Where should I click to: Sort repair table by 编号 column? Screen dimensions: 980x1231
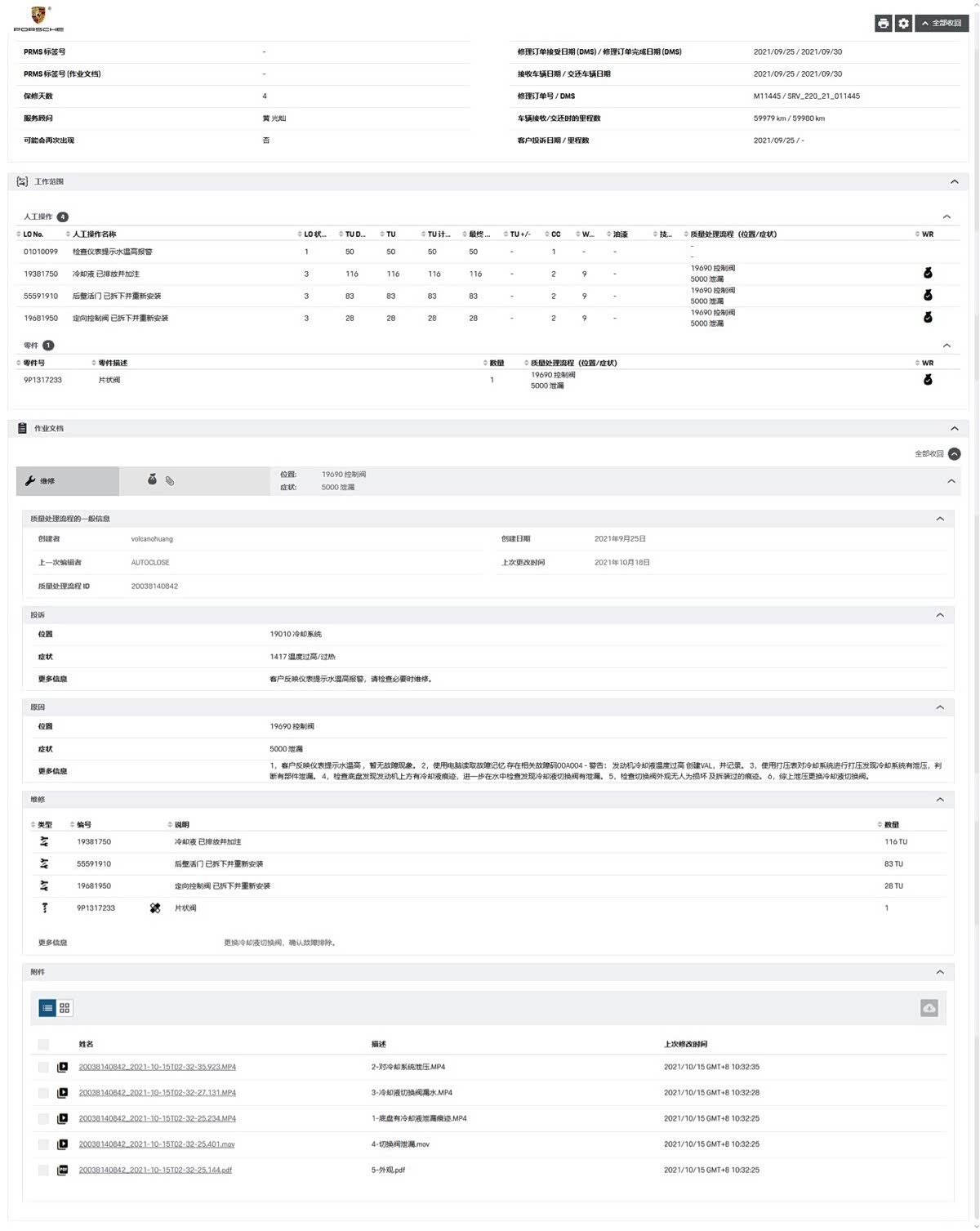tap(80, 825)
